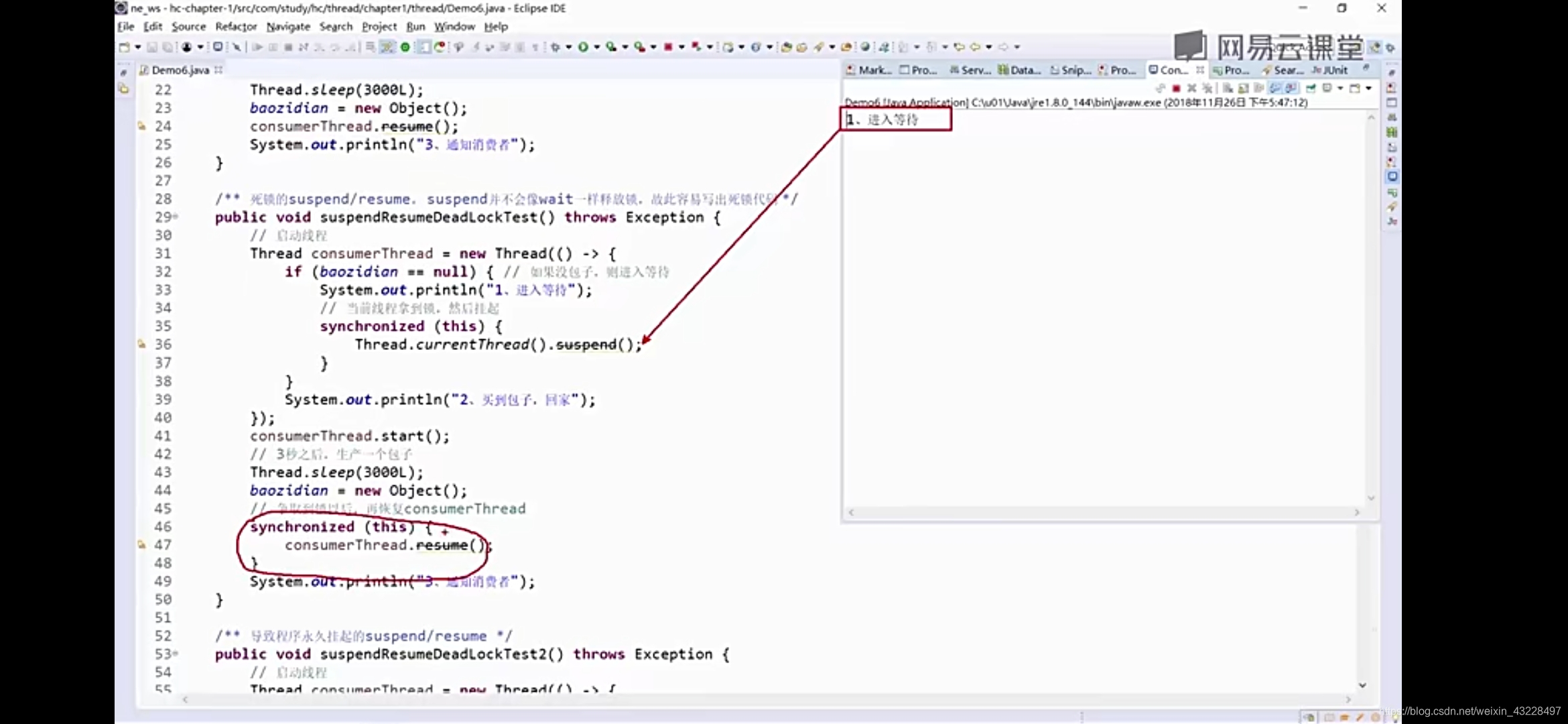This screenshot has width=1568, height=724.
Task: Click editor horizontal scrollbar right arrow
Action: click(x=1348, y=699)
